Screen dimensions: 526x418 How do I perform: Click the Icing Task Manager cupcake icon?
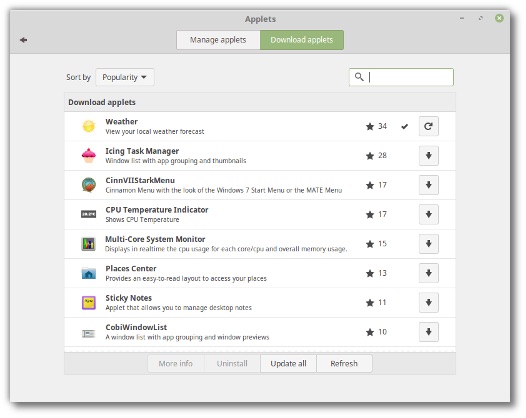[x=89, y=156]
